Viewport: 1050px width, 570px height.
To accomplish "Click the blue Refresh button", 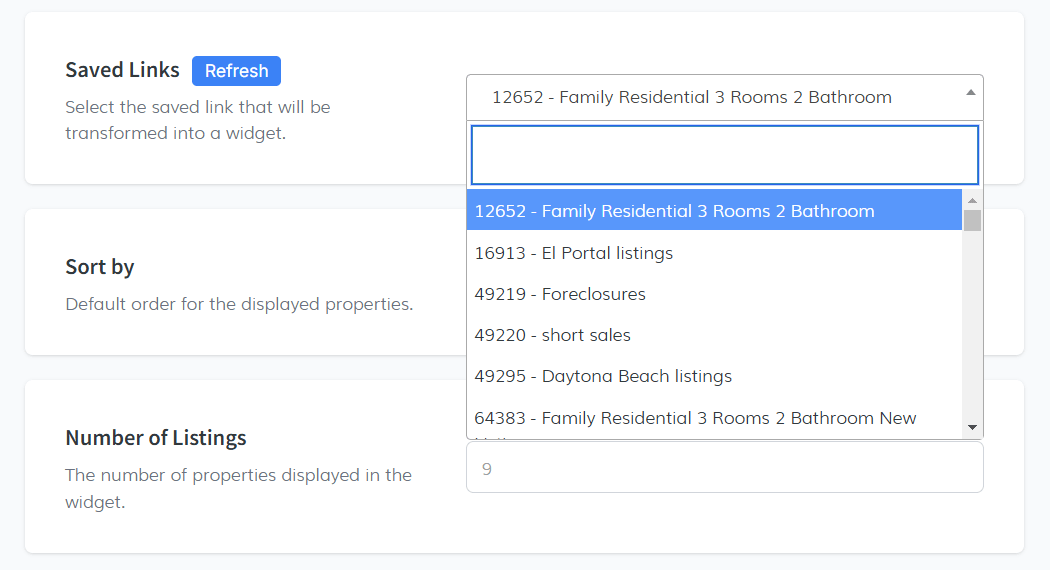I will tap(236, 71).
